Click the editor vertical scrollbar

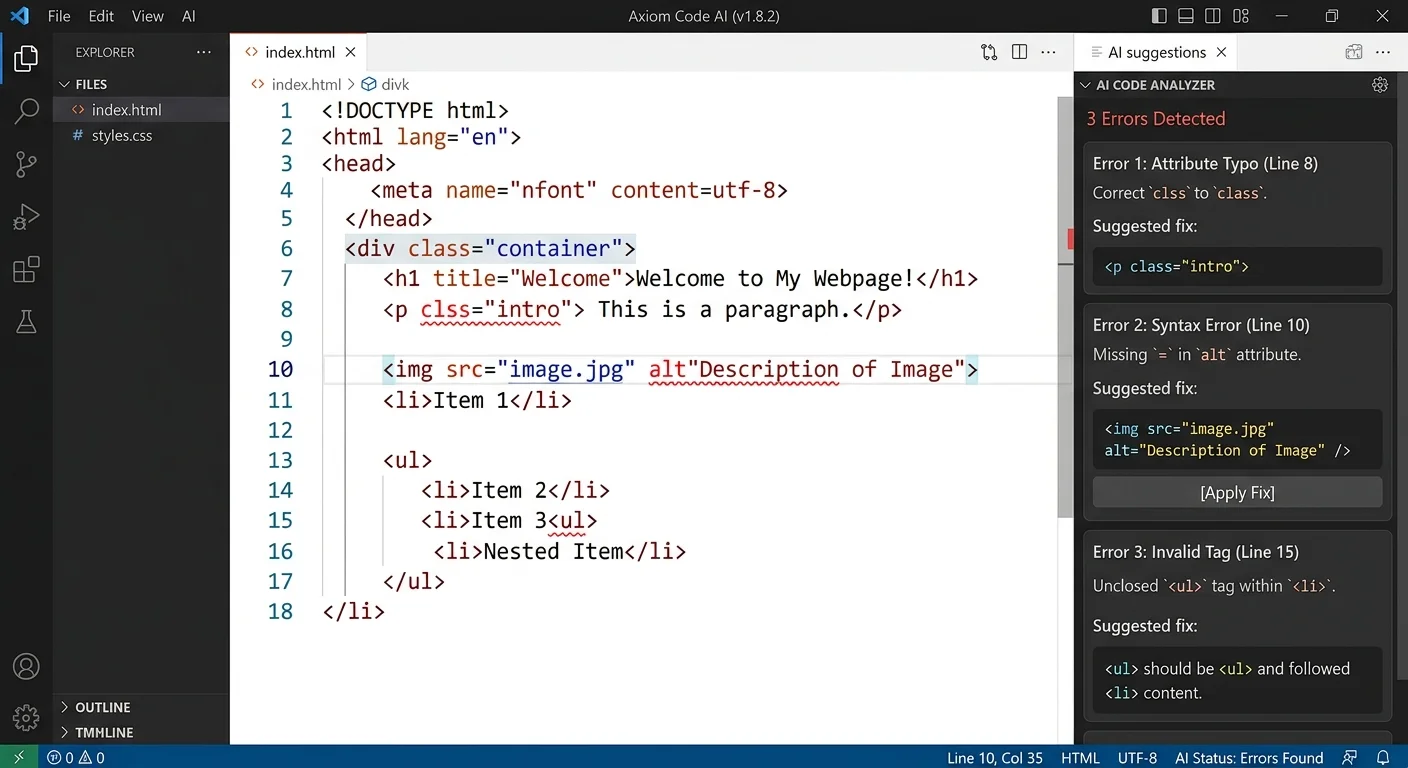click(1065, 307)
